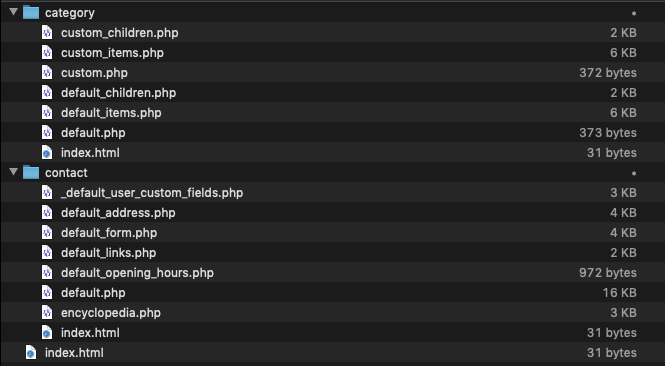Viewport: 665px width, 366px height.
Task: Select the 16 KB default.php file
Action: tap(332, 293)
